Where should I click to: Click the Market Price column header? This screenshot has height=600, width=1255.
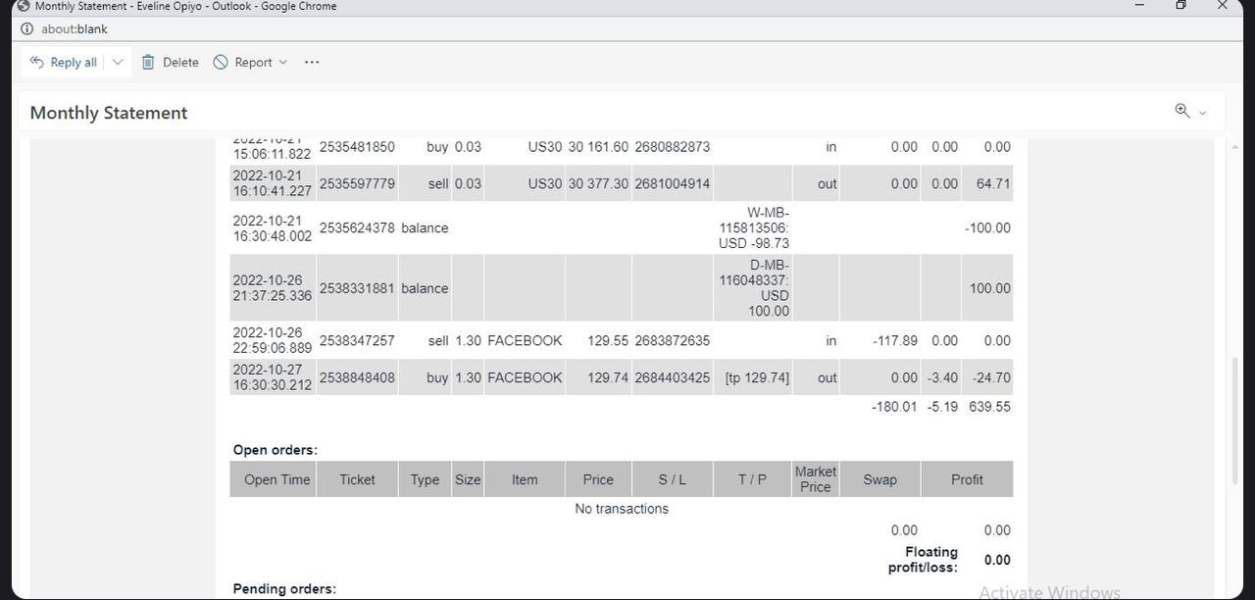click(x=815, y=479)
